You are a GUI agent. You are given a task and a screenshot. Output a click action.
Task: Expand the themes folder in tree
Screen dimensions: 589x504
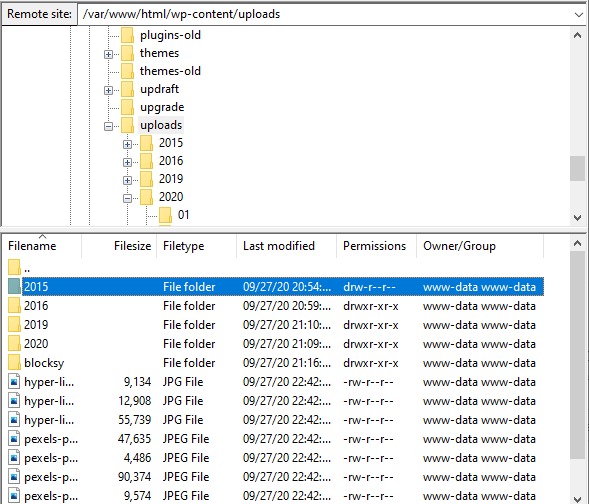(109, 54)
